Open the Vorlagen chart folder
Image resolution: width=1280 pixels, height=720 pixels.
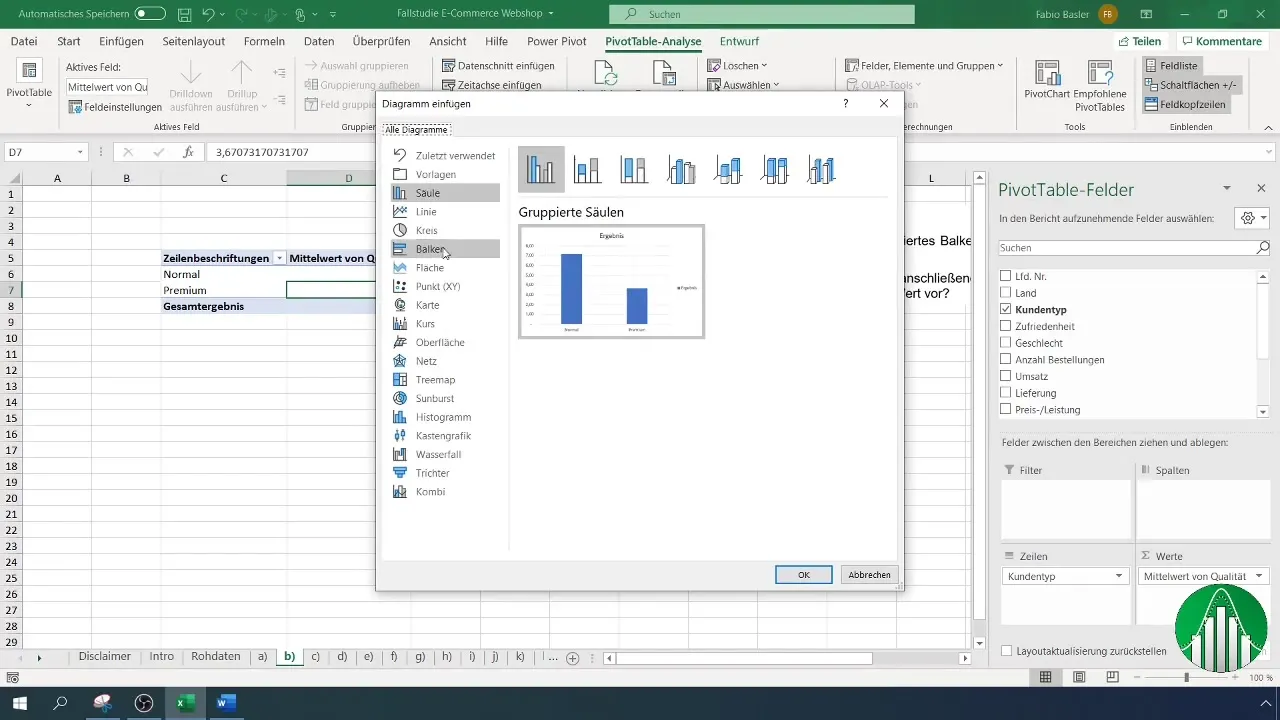coord(445,174)
